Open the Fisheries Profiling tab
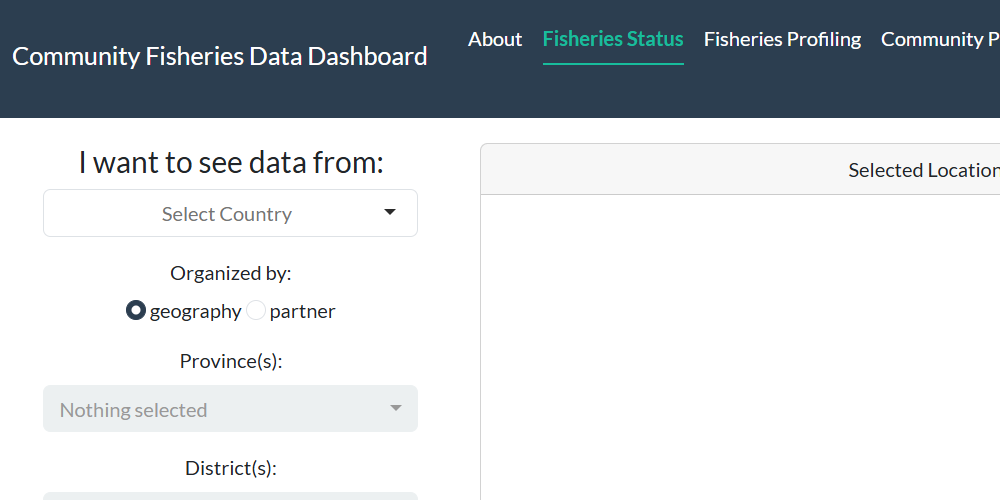Viewport: 1000px width, 500px height. tap(782, 39)
